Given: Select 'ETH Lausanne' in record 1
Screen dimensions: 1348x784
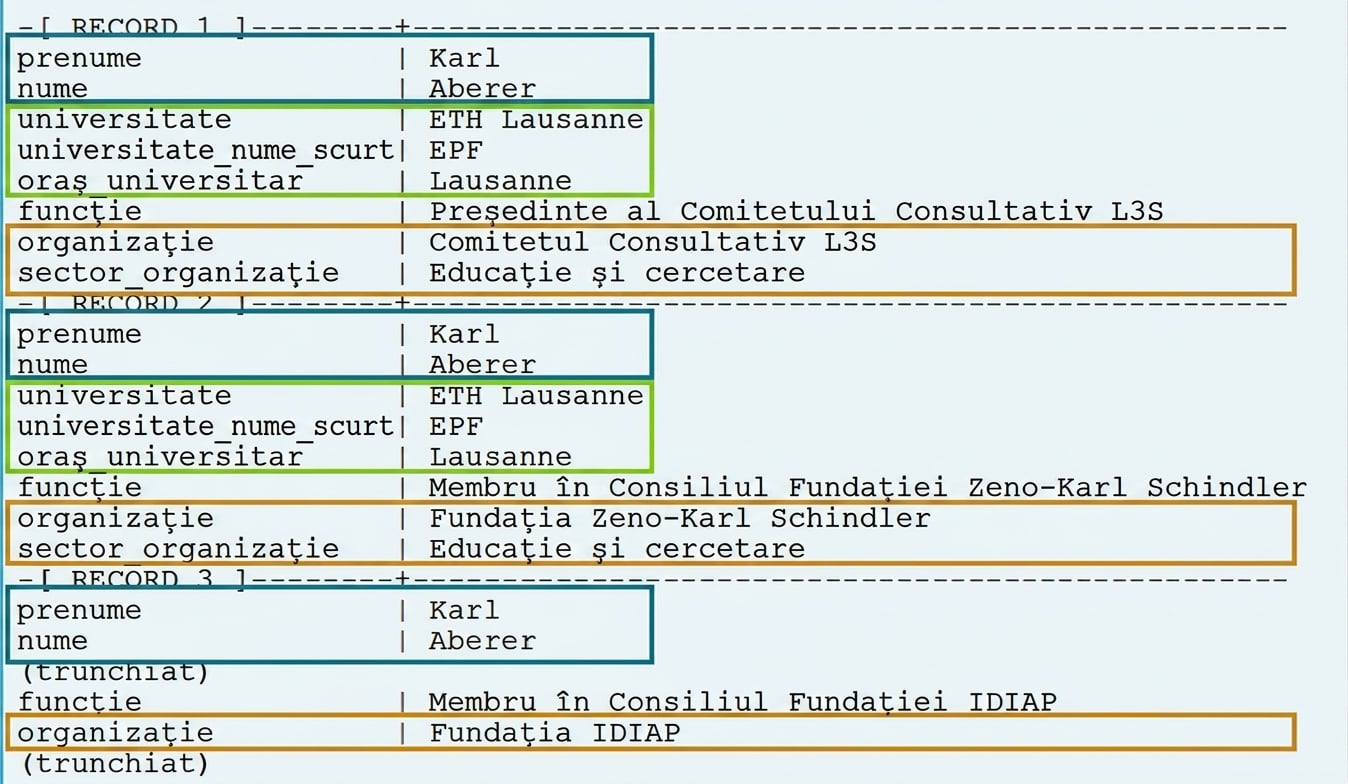Looking at the screenshot, I should pos(536,119).
